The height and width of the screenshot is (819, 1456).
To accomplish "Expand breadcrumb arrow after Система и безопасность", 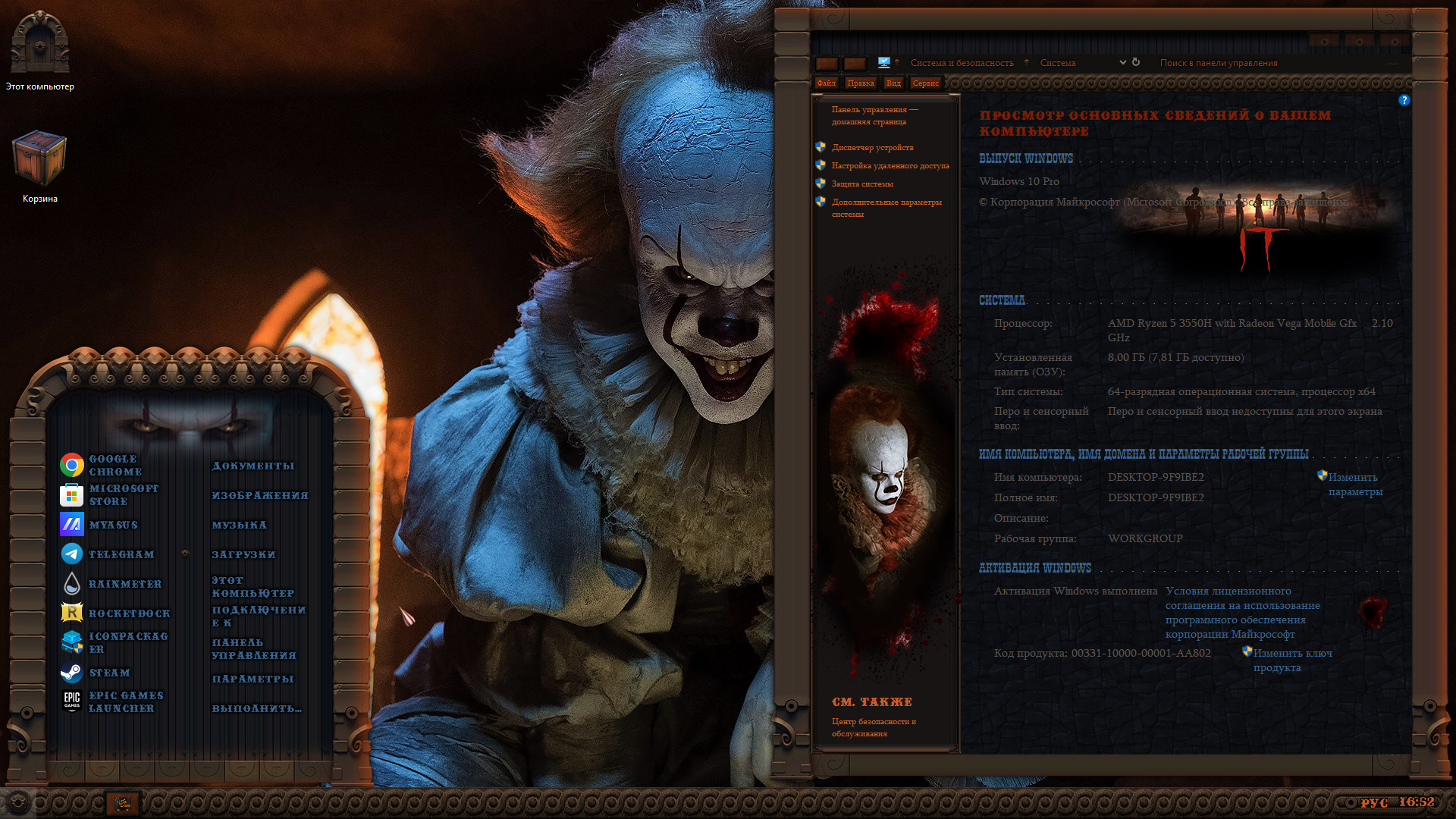I will (x=1027, y=63).
